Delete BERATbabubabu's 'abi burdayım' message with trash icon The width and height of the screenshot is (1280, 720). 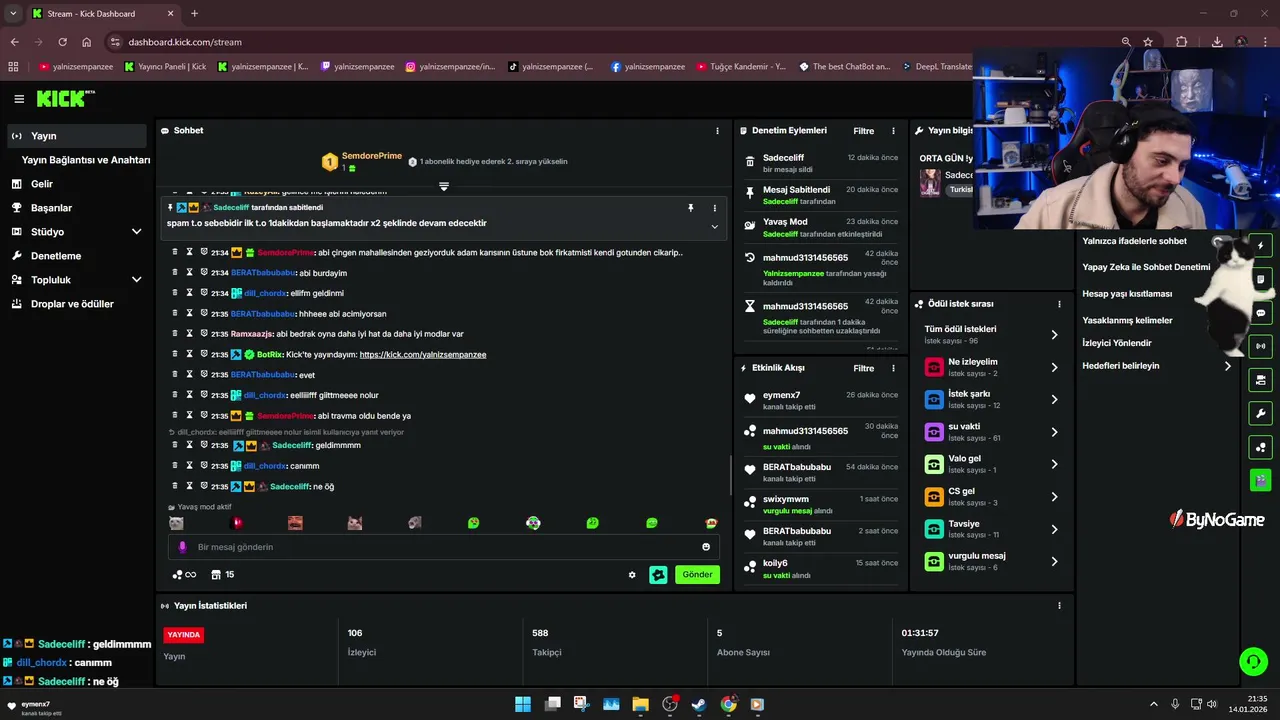[x=175, y=273]
